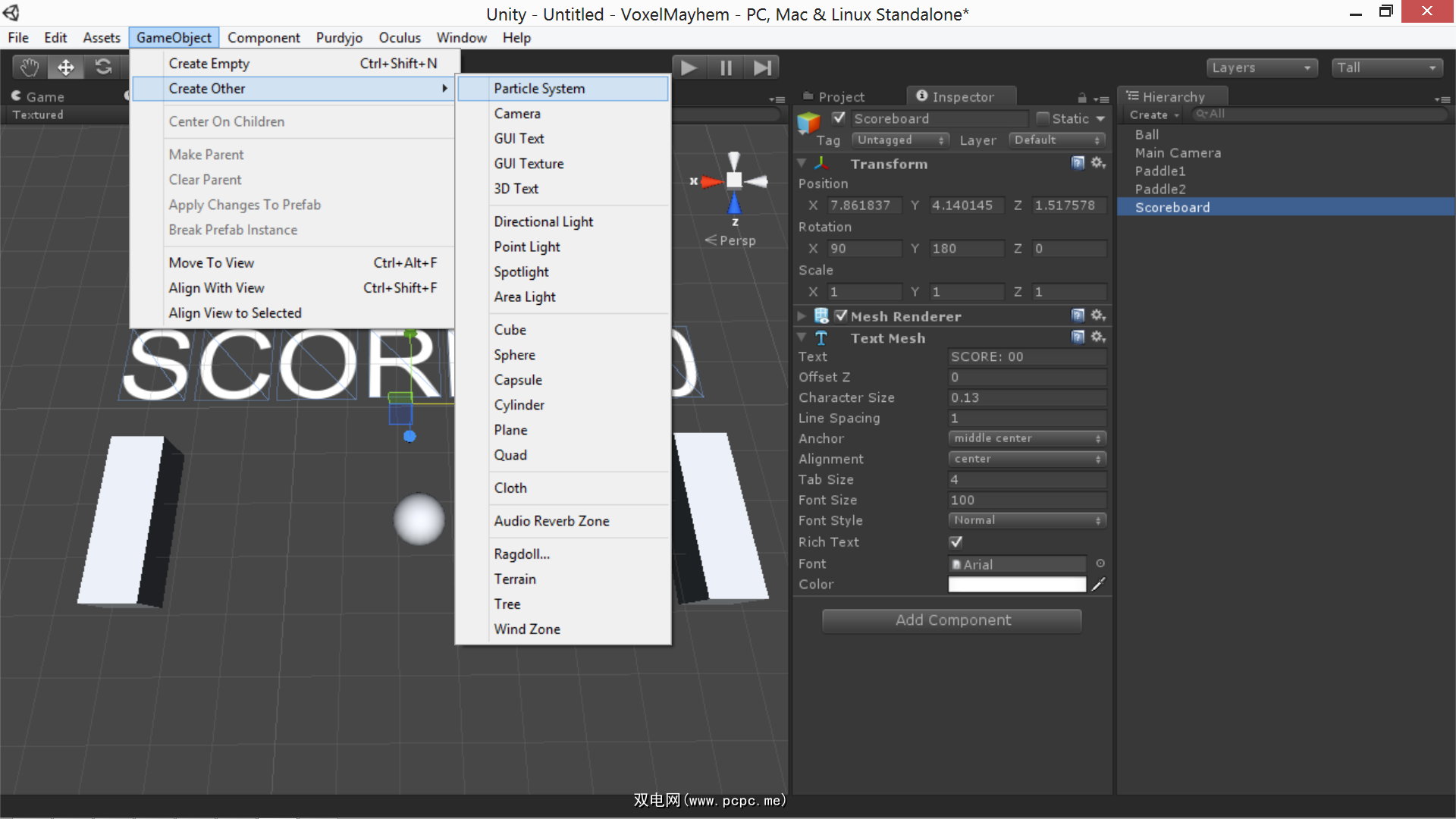Click the Add Component button
The width and height of the screenshot is (1456, 819).
pos(952,620)
